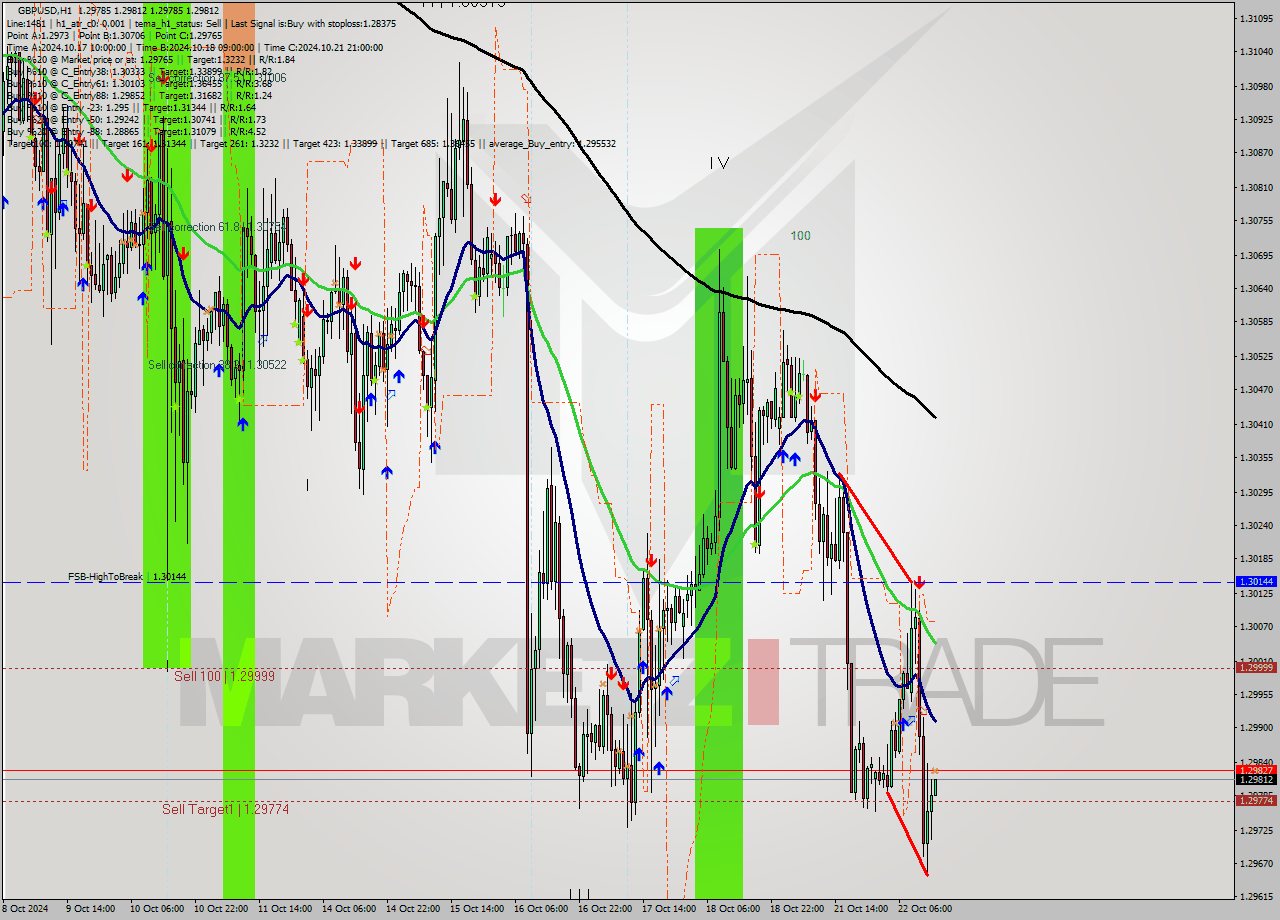Click the 'average_Buy_entry: 1.295532' text
The image size is (1280, 920).
tap(553, 143)
